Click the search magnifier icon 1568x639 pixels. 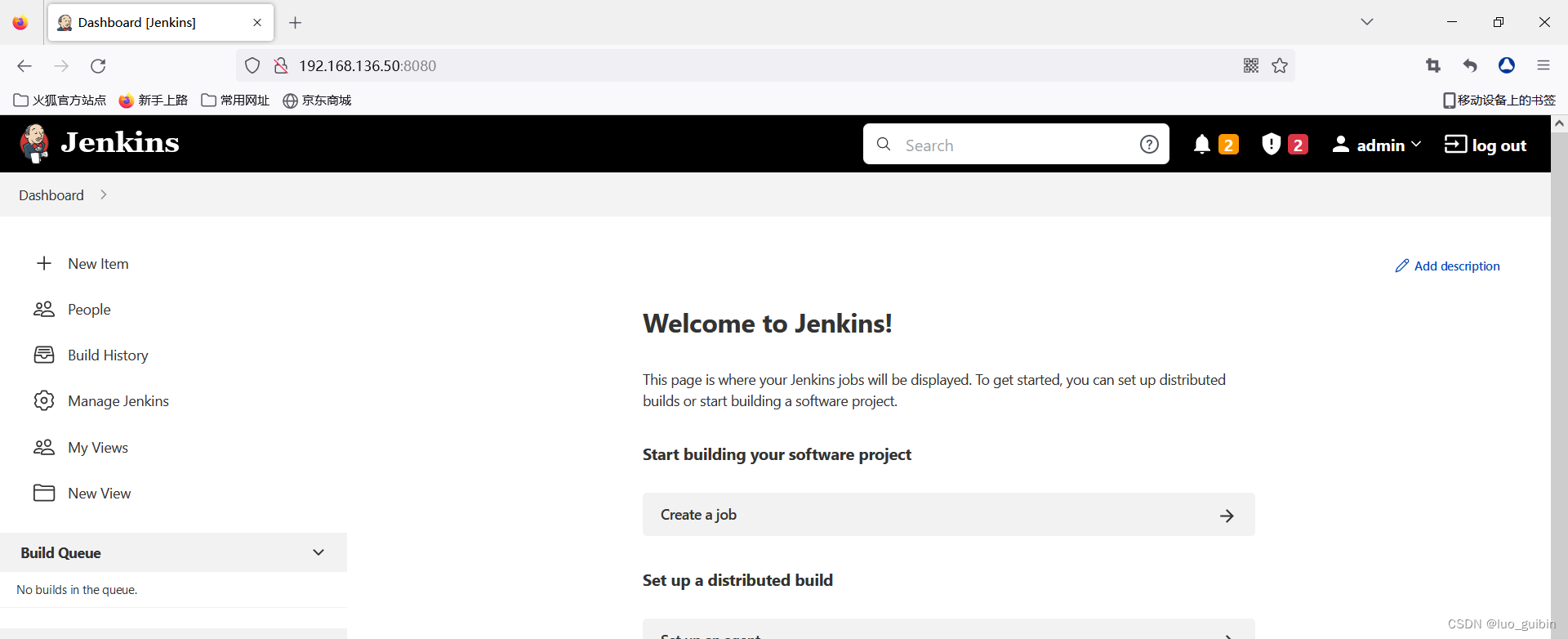click(x=884, y=145)
